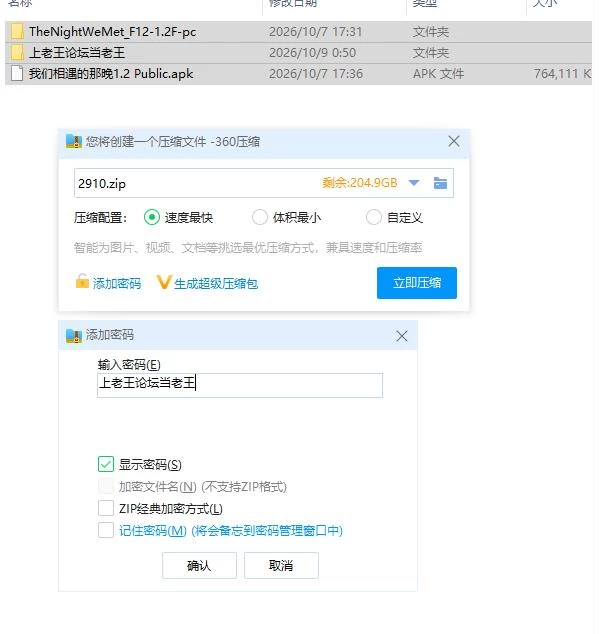This screenshot has height=634, width=613.
Task: Click the V icon for 生成超级压缩包
Action: pos(164,282)
